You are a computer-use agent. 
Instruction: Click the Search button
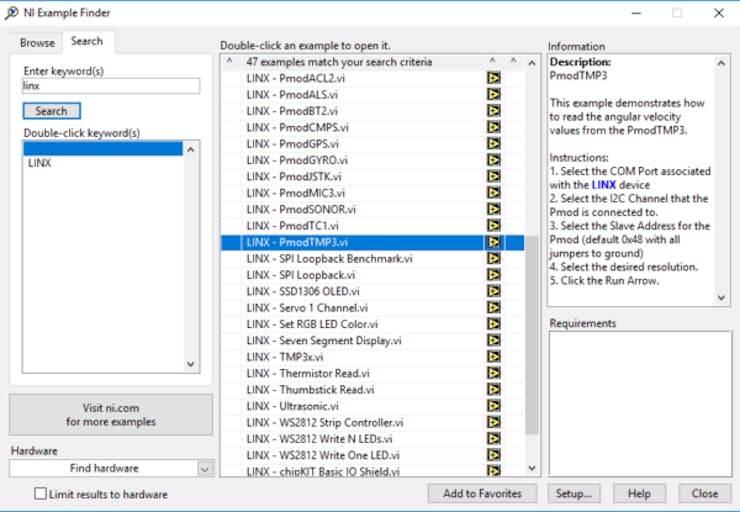click(x=51, y=111)
